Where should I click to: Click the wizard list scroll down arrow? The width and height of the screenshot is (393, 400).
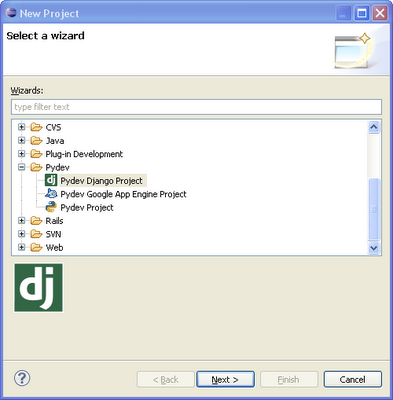click(x=374, y=248)
